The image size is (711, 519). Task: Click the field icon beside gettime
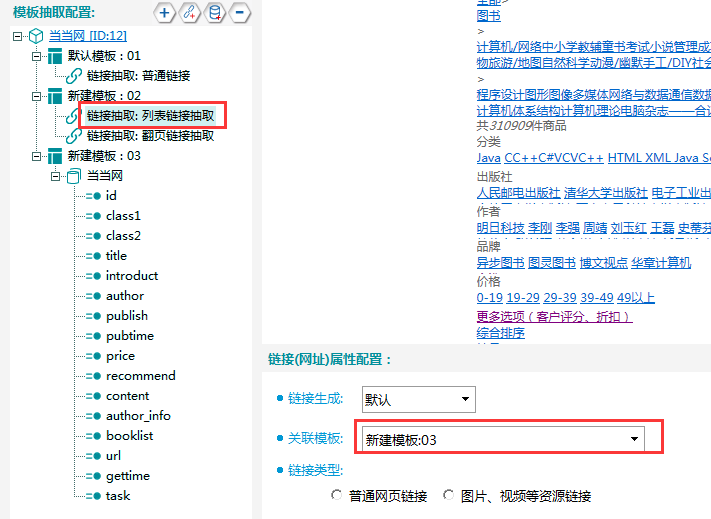click(x=93, y=476)
